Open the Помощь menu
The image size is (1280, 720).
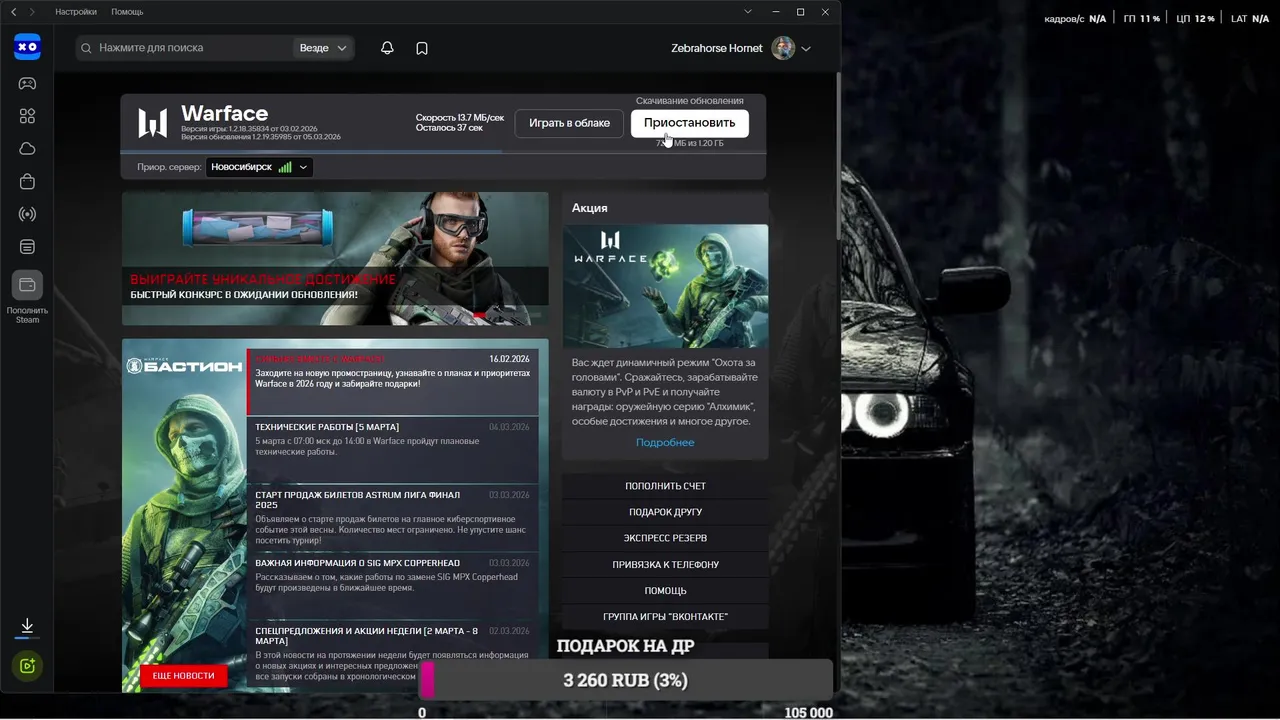(x=127, y=12)
